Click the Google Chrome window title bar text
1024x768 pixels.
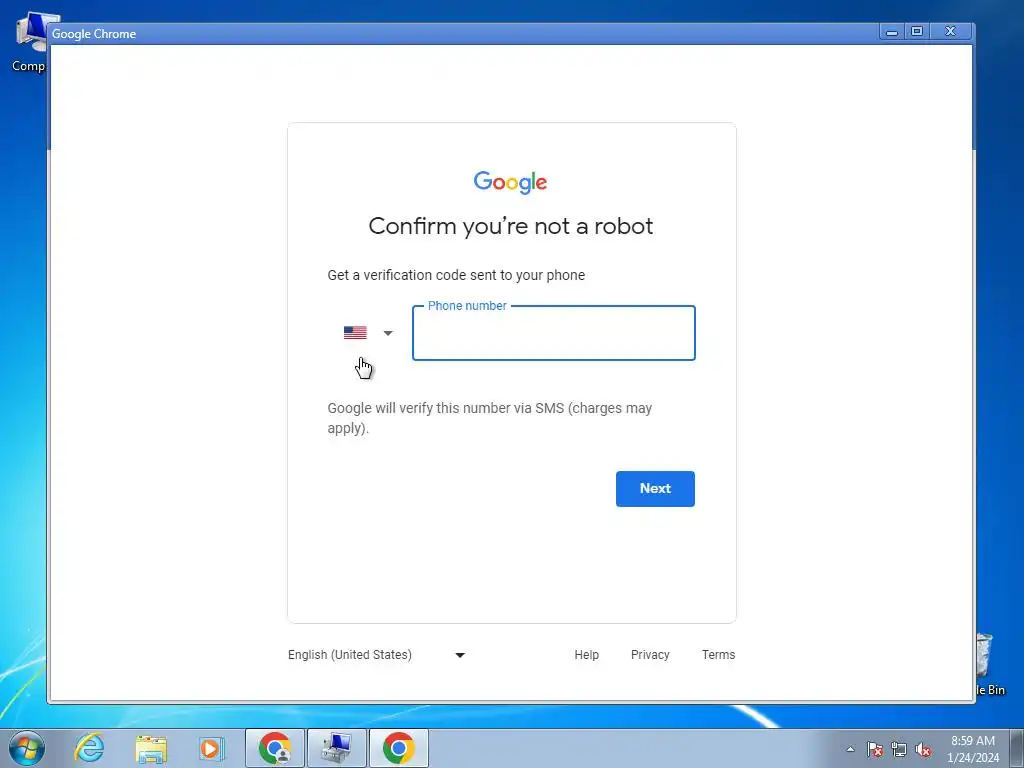click(x=94, y=34)
